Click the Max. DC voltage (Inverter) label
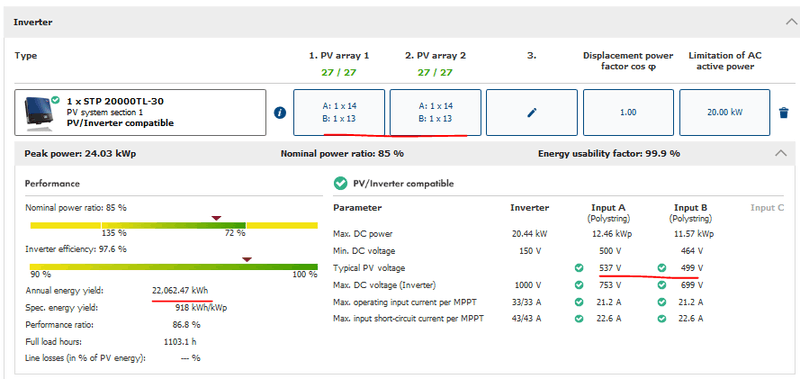 click(x=384, y=285)
